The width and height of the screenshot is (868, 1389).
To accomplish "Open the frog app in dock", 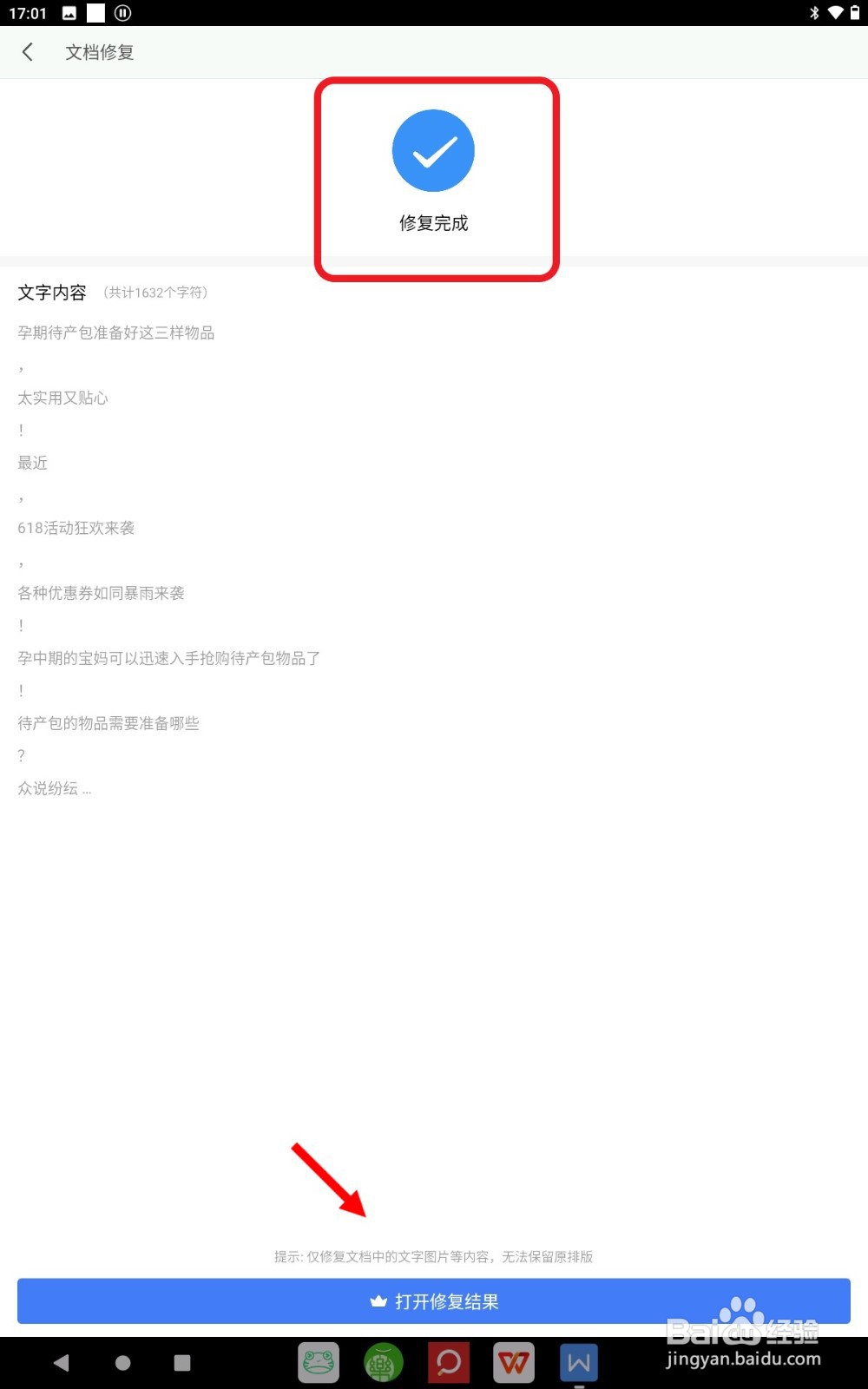I will [x=319, y=1362].
